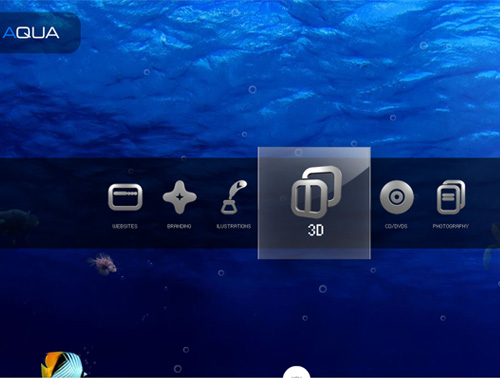This screenshot has height=378, width=500.
Task: Open the Illustrations quill and inkwell icon
Action: (x=234, y=197)
